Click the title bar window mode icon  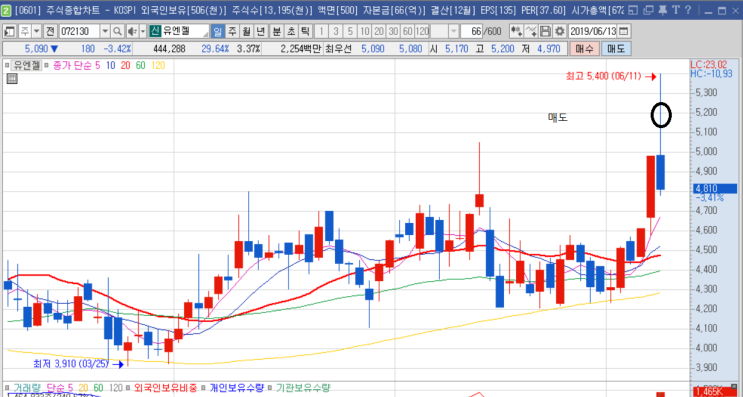pyautogui.click(x=634, y=10)
